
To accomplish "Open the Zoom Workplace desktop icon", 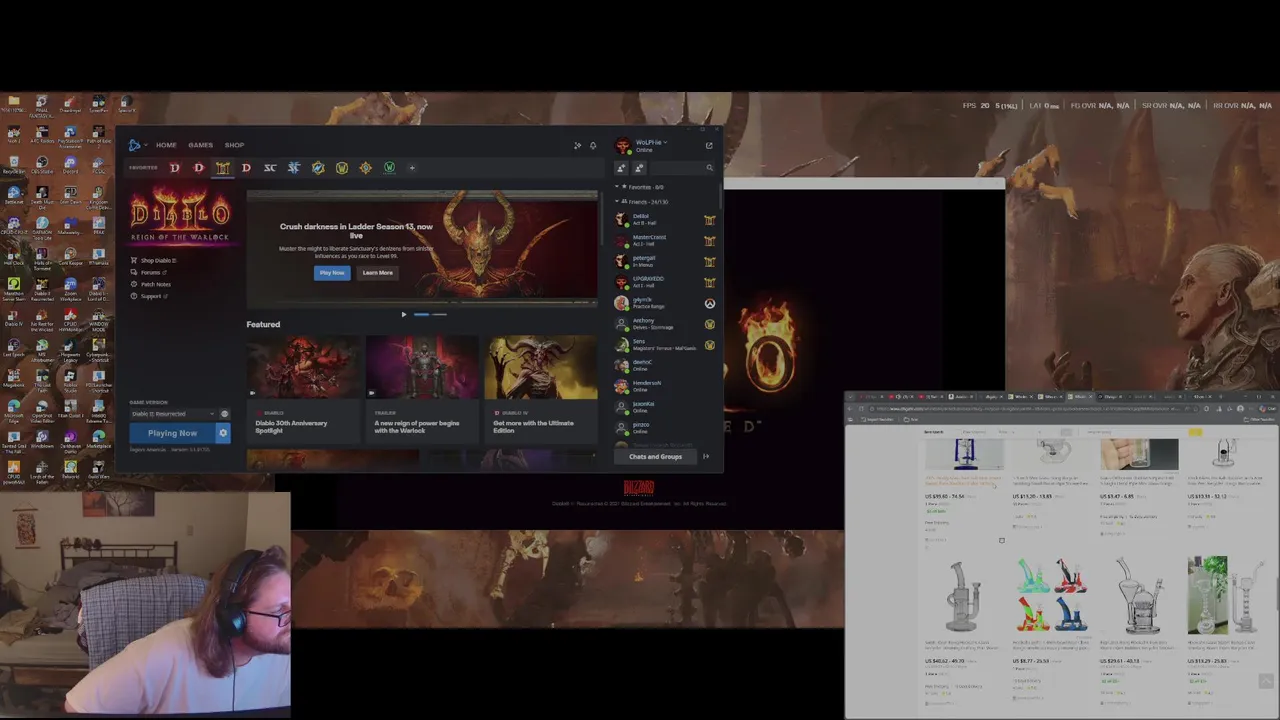I will (70, 289).
